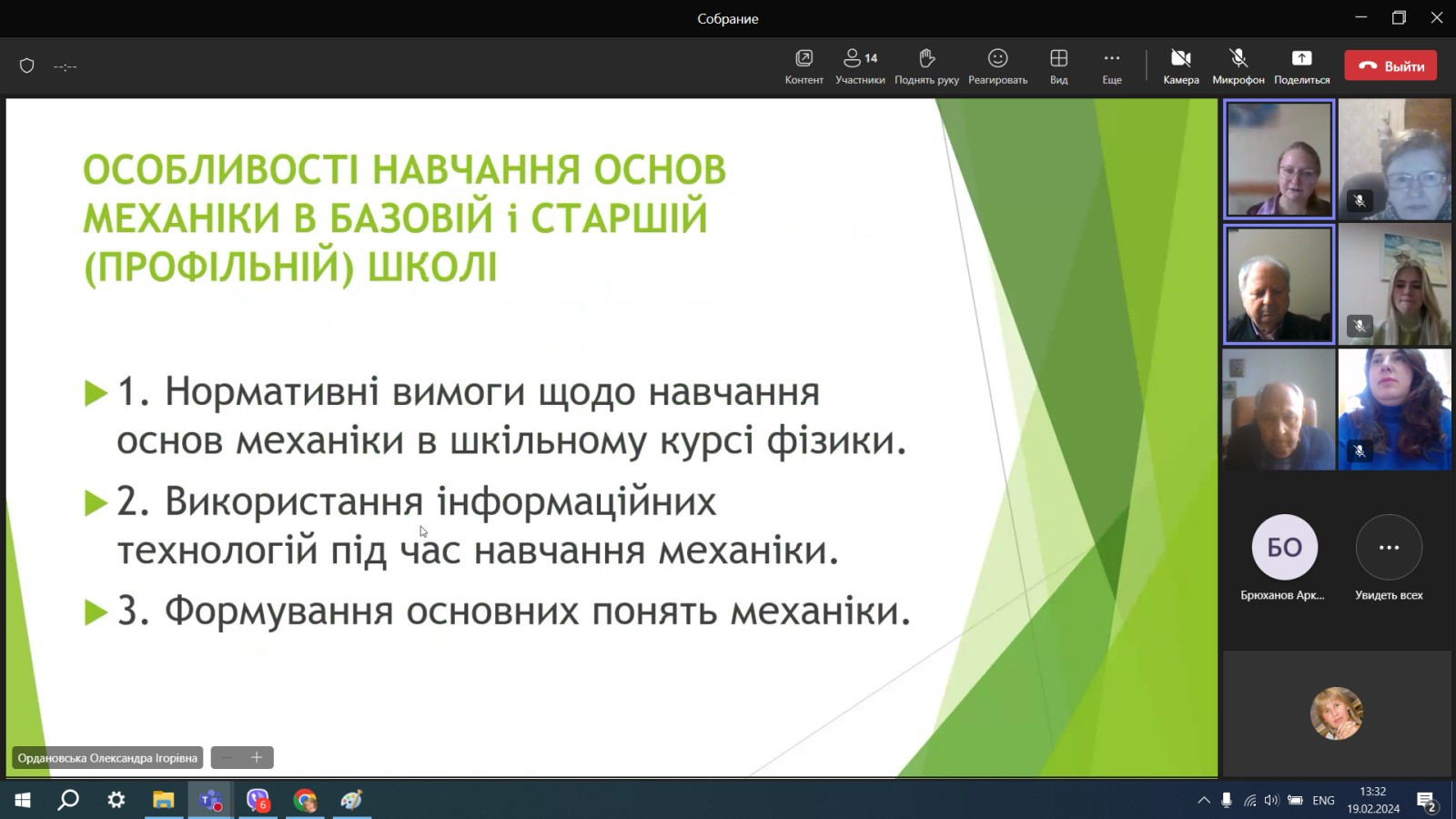Screen dimensions: 1456x819
Task: Zoom in the shared slide with plus
Action: [257, 757]
